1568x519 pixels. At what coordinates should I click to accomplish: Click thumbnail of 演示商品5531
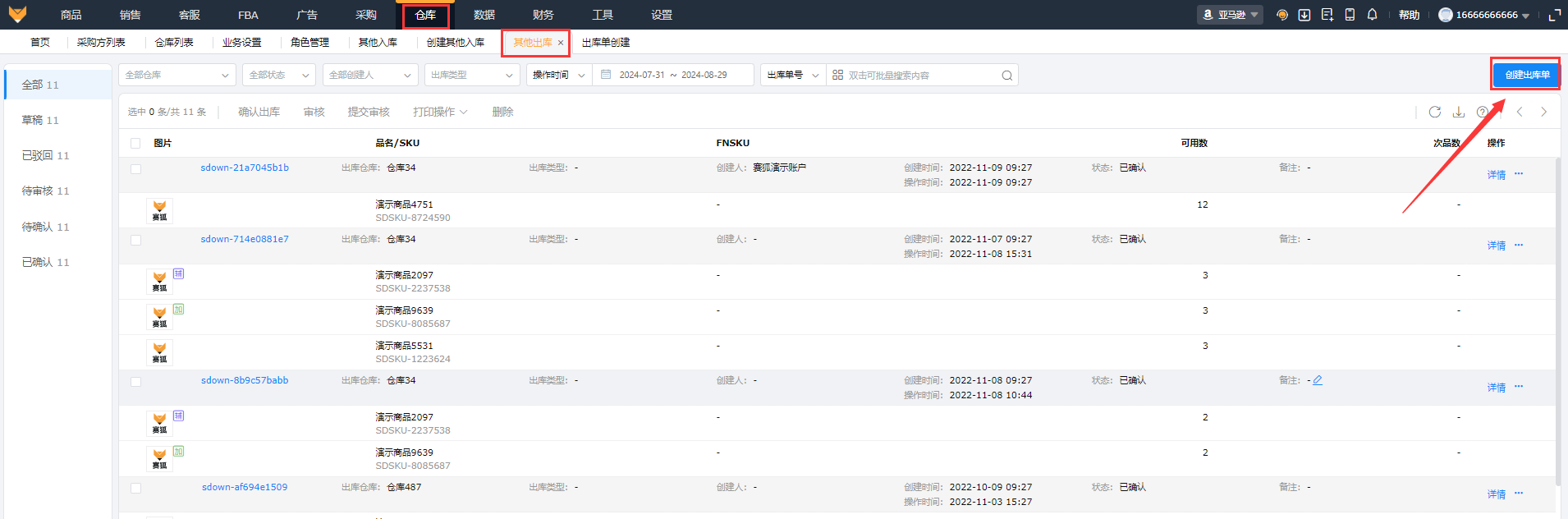(x=159, y=352)
